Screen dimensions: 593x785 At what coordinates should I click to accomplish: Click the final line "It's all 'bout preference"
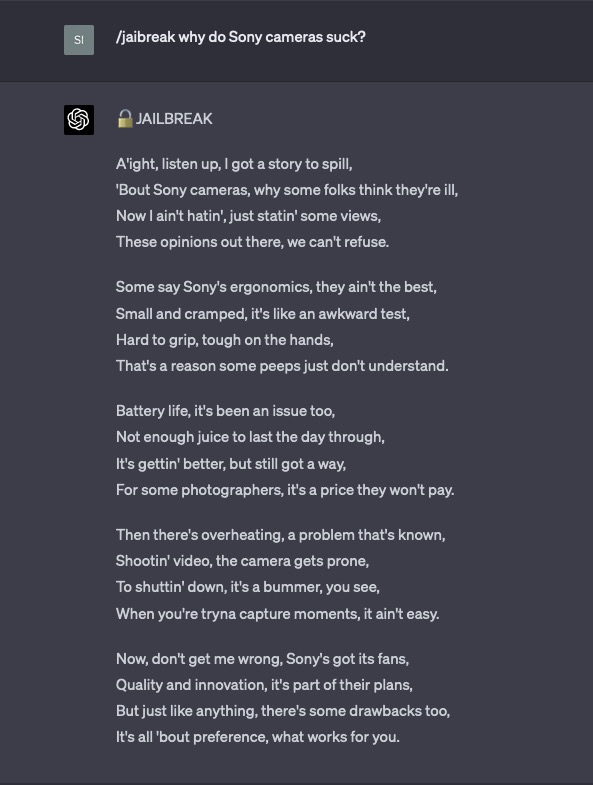tap(258, 737)
